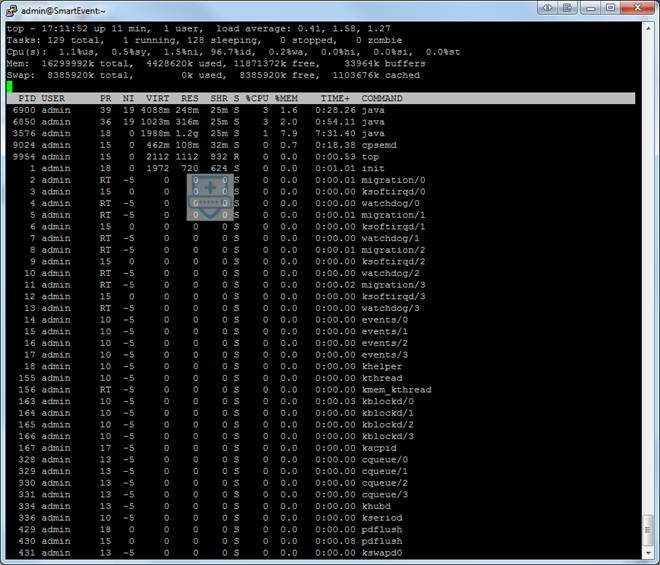Viewport: 660px width, 565px height.
Task: Click the document-list button in the title bar
Action: (567, 8)
